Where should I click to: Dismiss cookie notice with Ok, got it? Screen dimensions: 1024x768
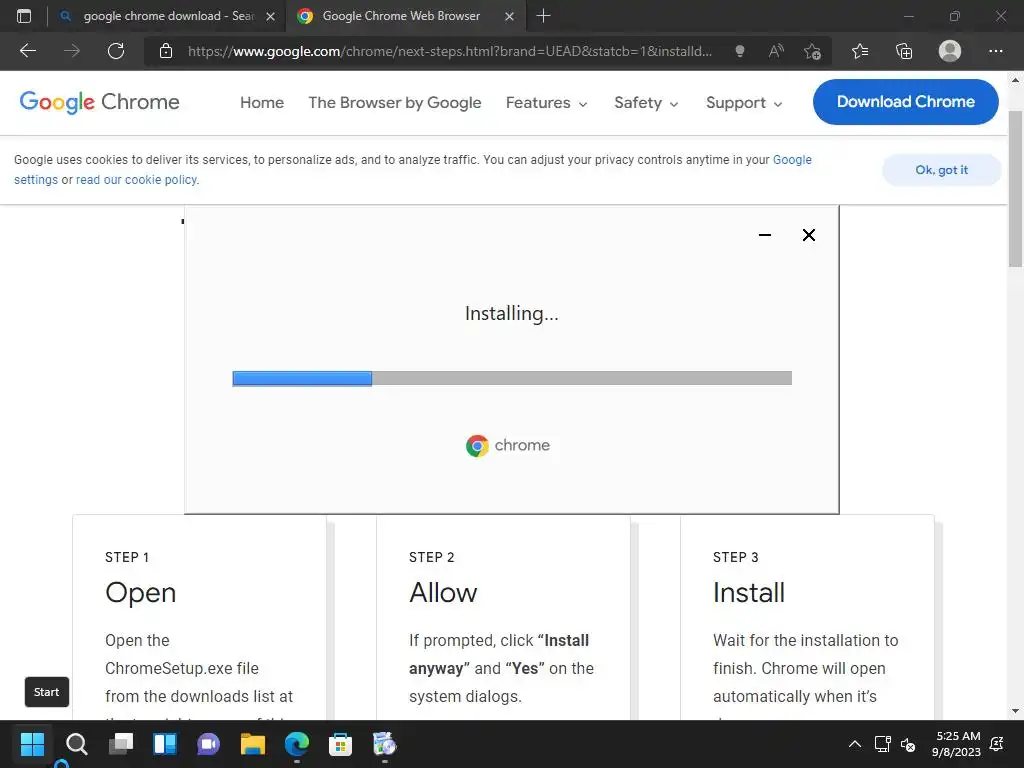[941, 170]
